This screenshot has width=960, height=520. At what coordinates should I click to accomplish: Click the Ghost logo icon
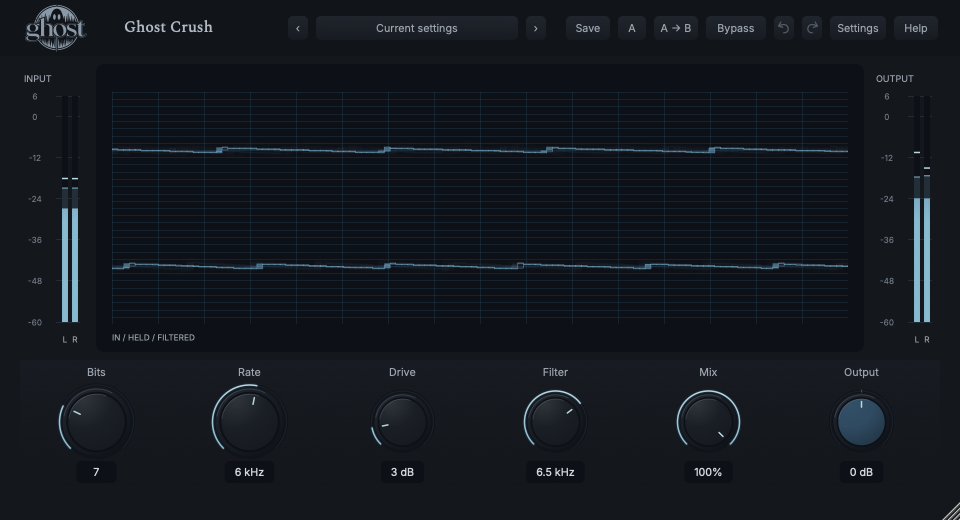point(55,28)
